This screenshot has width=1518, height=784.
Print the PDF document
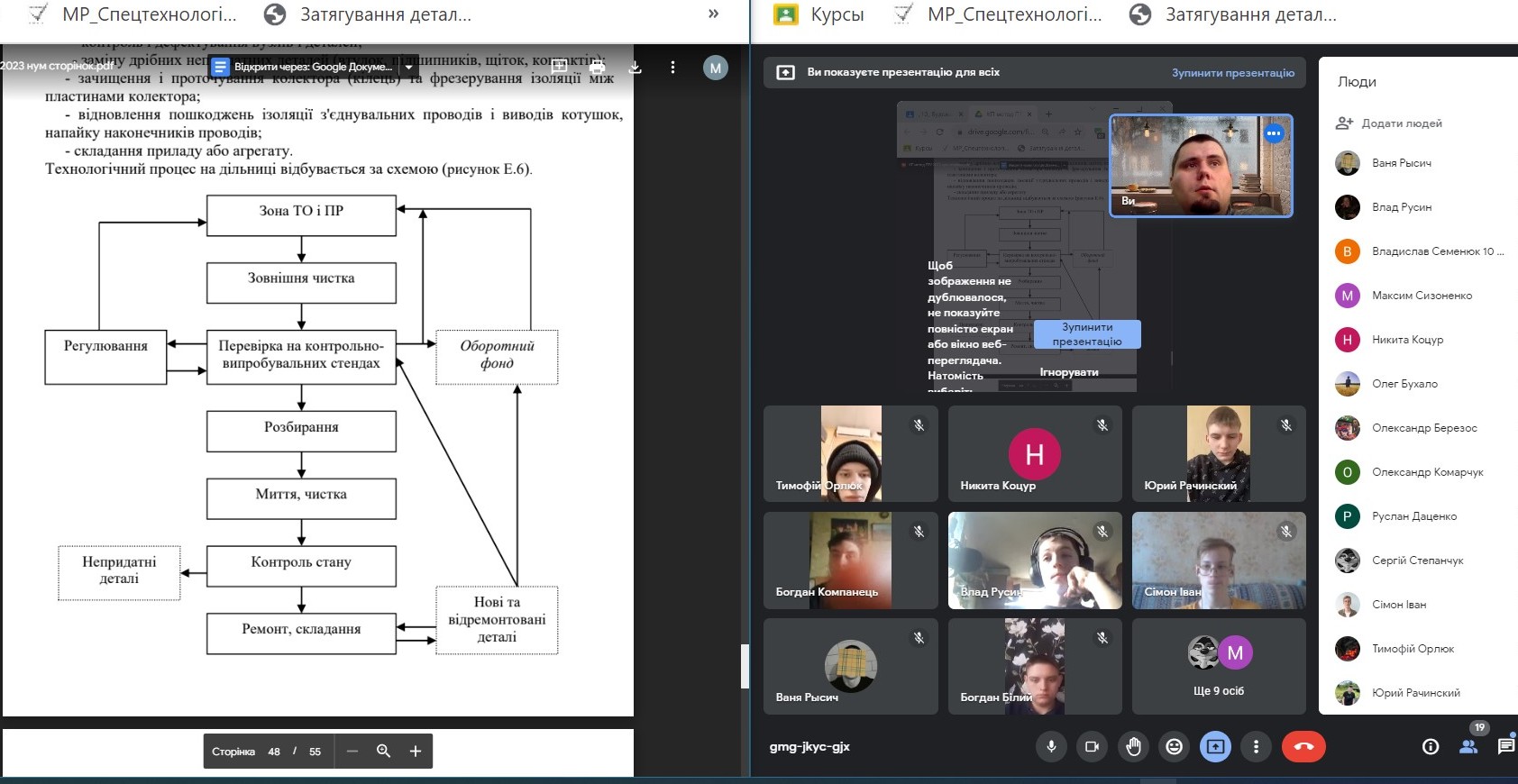pyautogui.click(x=597, y=67)
